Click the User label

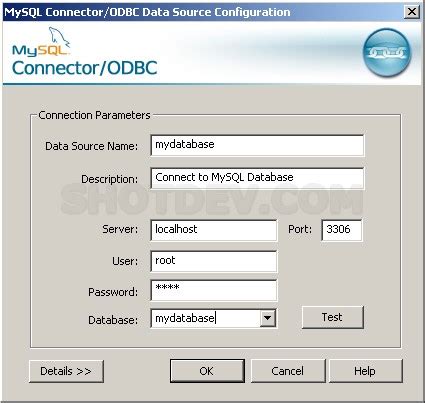point(125,261)
